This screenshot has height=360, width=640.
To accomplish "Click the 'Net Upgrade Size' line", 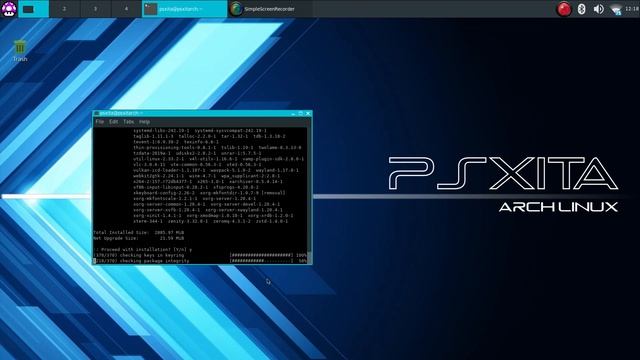I will tap(139, 238).
